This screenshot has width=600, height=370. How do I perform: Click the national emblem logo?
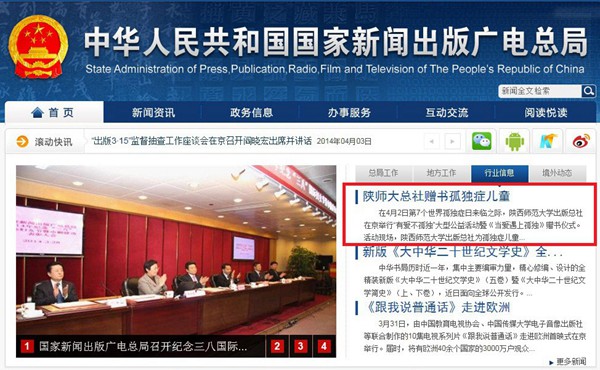(38, 47)
